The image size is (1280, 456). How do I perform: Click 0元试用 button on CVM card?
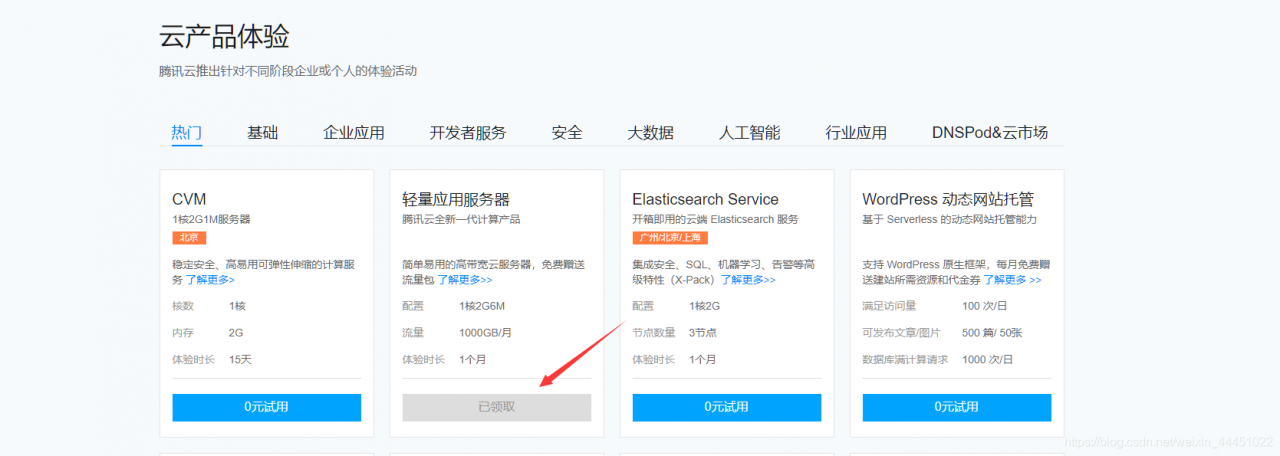266,407
